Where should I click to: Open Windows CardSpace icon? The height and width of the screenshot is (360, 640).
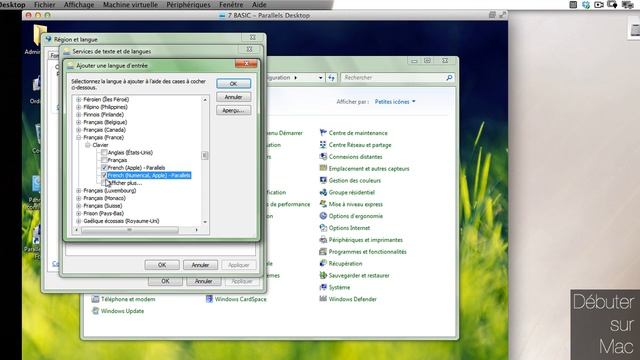(209, 299)
